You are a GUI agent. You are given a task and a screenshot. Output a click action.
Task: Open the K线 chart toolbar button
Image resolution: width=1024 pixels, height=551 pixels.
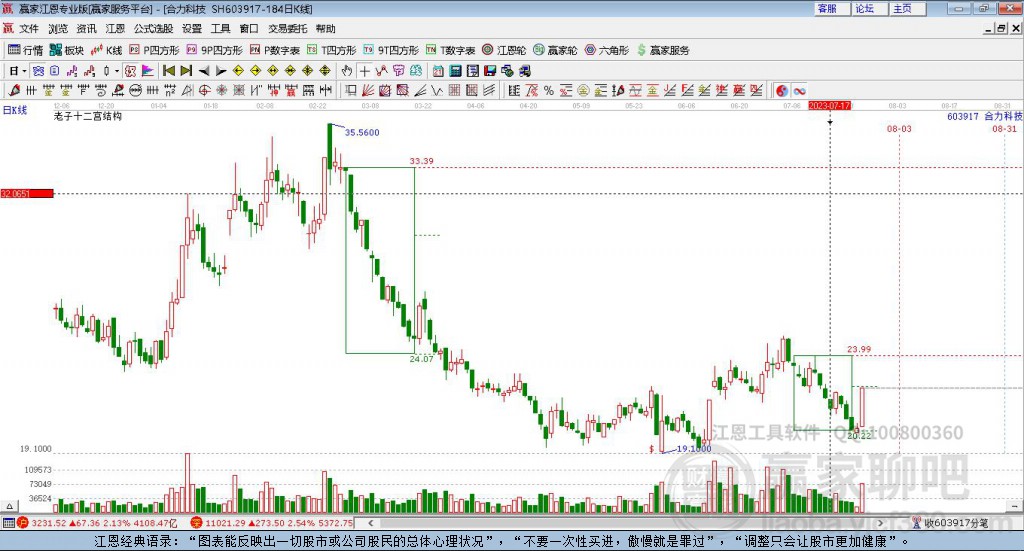106,50
